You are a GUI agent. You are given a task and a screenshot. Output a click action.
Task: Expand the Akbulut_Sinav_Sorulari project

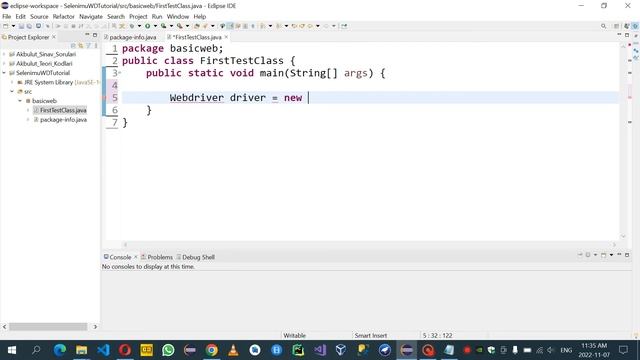[4, 54]
